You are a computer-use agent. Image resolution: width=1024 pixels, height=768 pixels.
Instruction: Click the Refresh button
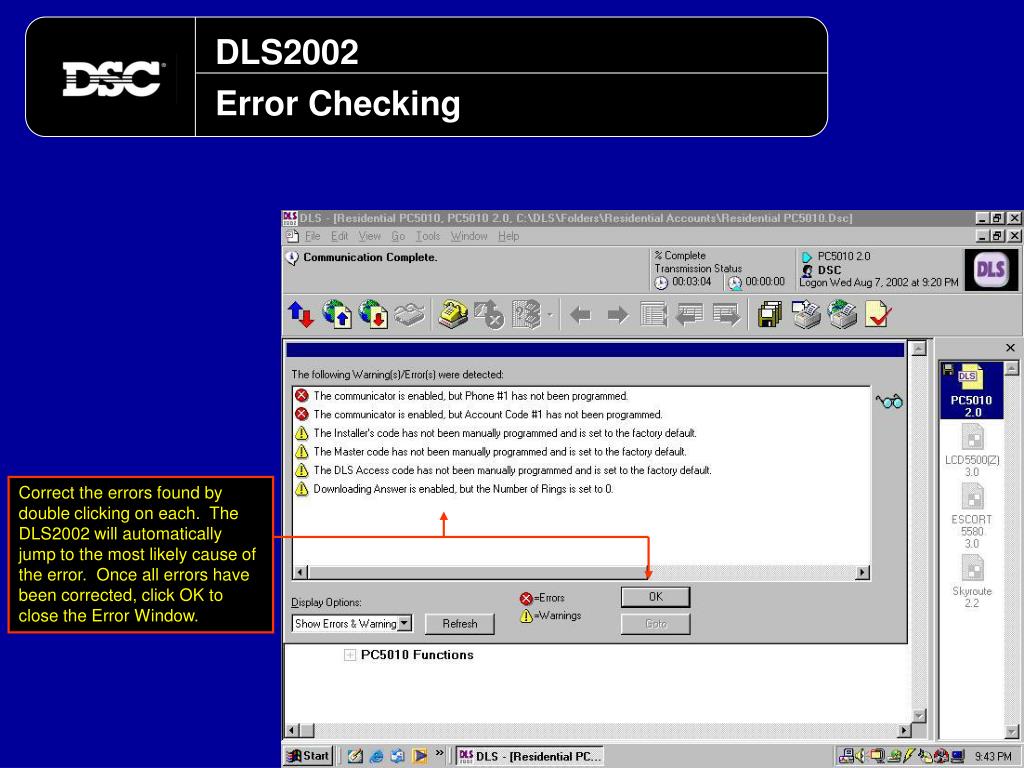tap(460, 624)
